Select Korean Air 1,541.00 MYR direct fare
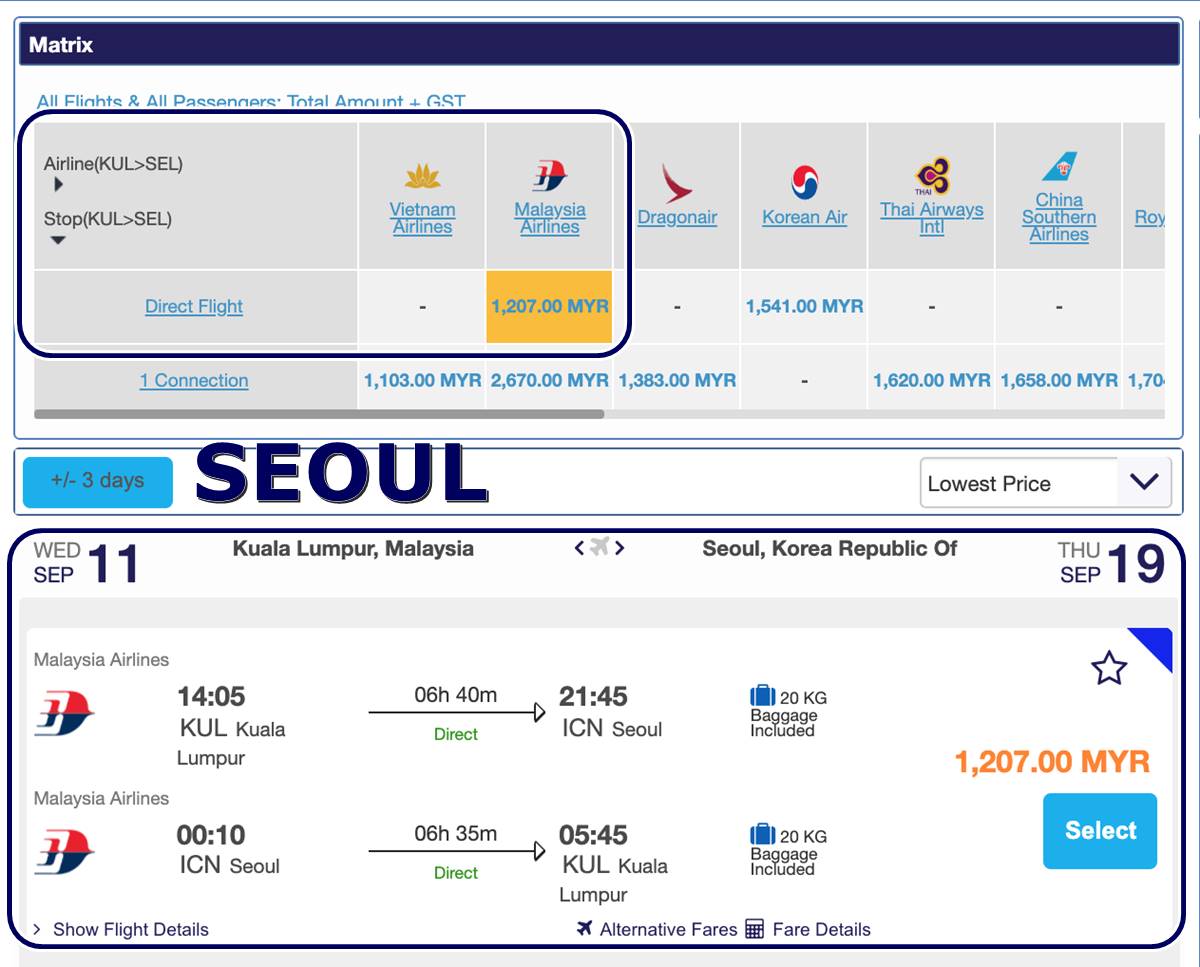Image resolution: width=1200 pixels, height=967 pixels. point(804,306)
